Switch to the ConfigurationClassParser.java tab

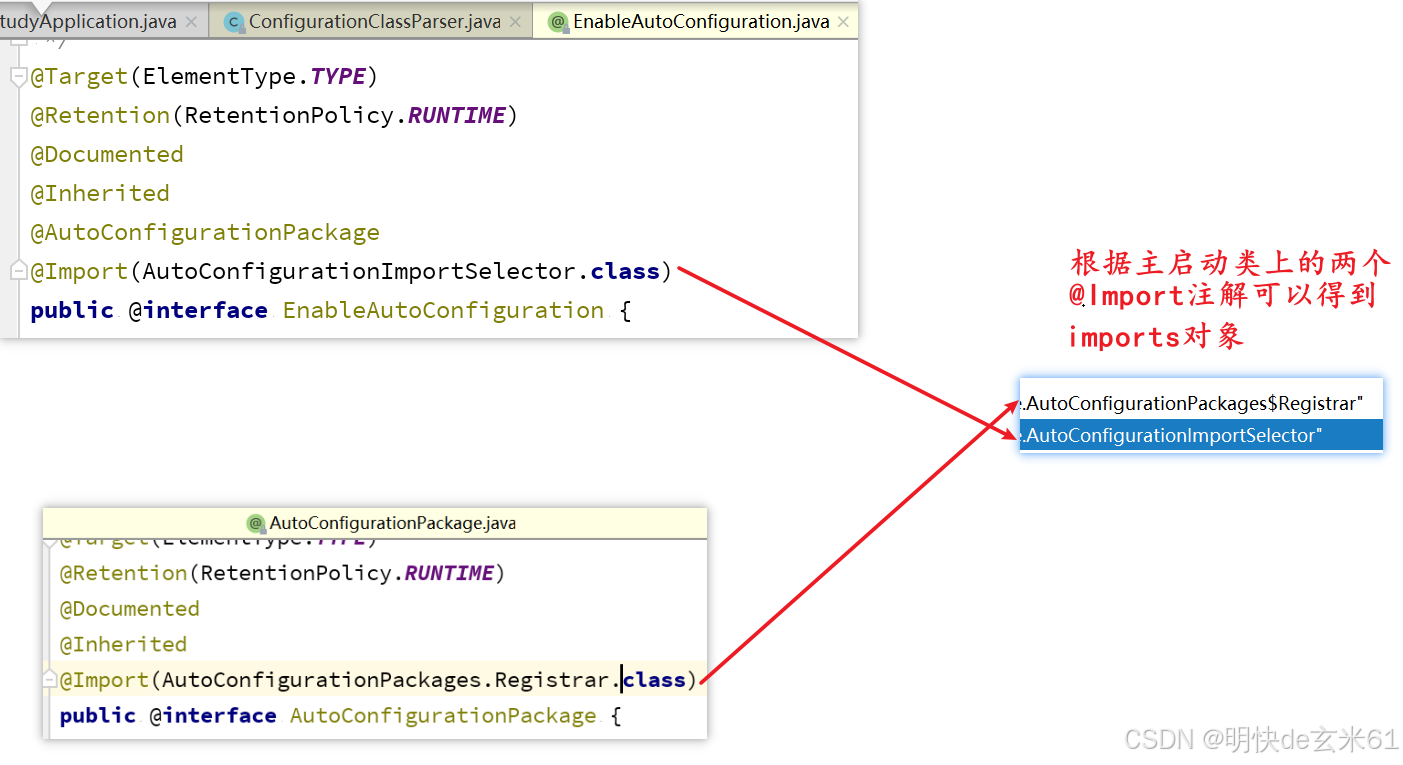(x=371, y=22)
